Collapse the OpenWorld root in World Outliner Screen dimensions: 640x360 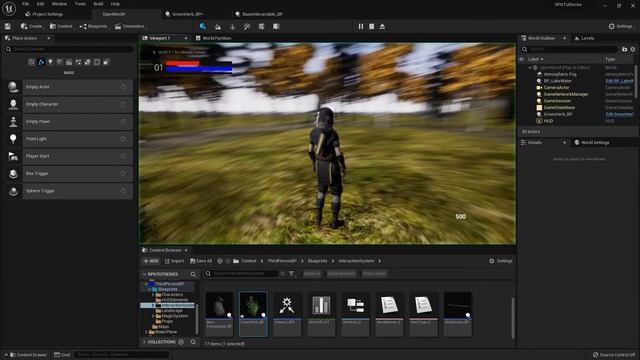[530, 68]
